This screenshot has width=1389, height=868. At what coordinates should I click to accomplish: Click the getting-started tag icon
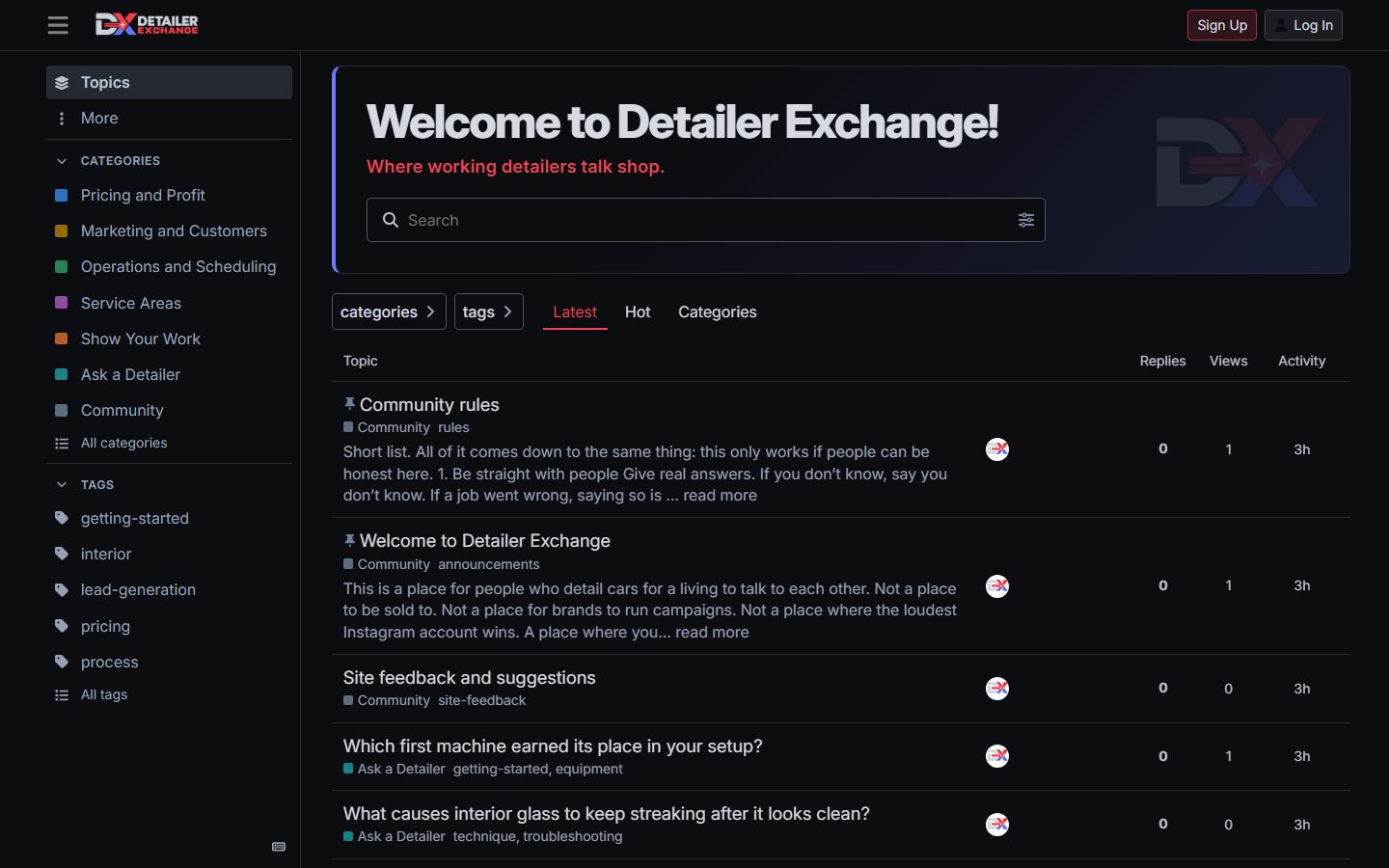pos(62,518)
